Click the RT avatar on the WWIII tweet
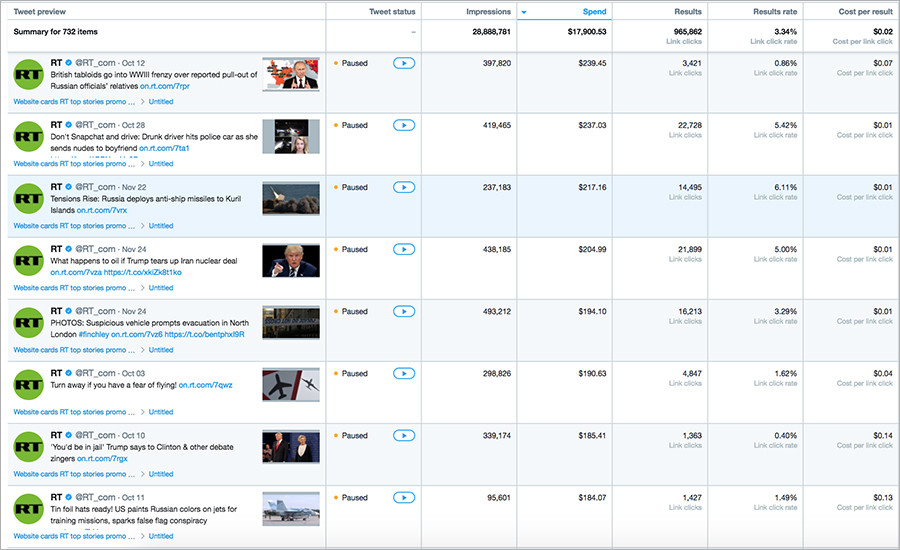 (x=28, y=76)
